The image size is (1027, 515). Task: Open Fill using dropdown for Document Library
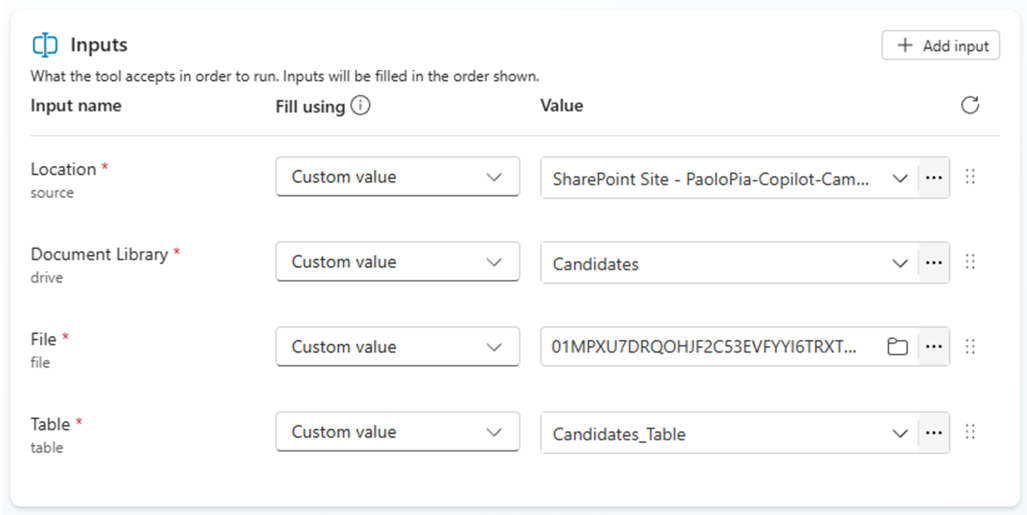tap(398, 261)
